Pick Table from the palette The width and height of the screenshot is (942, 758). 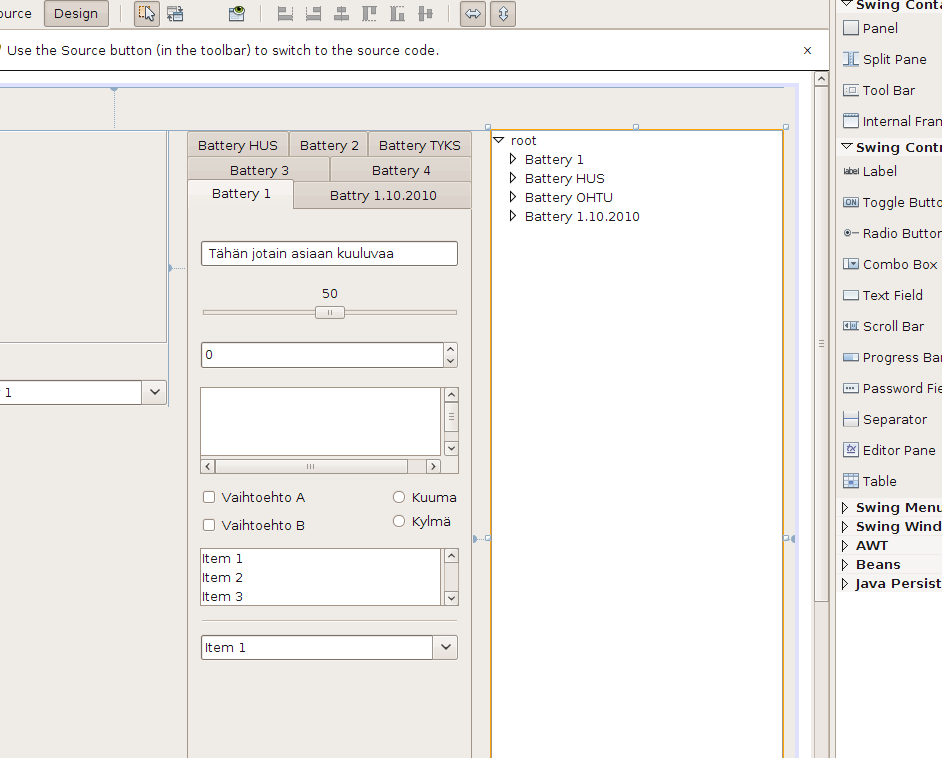(869, 481)
